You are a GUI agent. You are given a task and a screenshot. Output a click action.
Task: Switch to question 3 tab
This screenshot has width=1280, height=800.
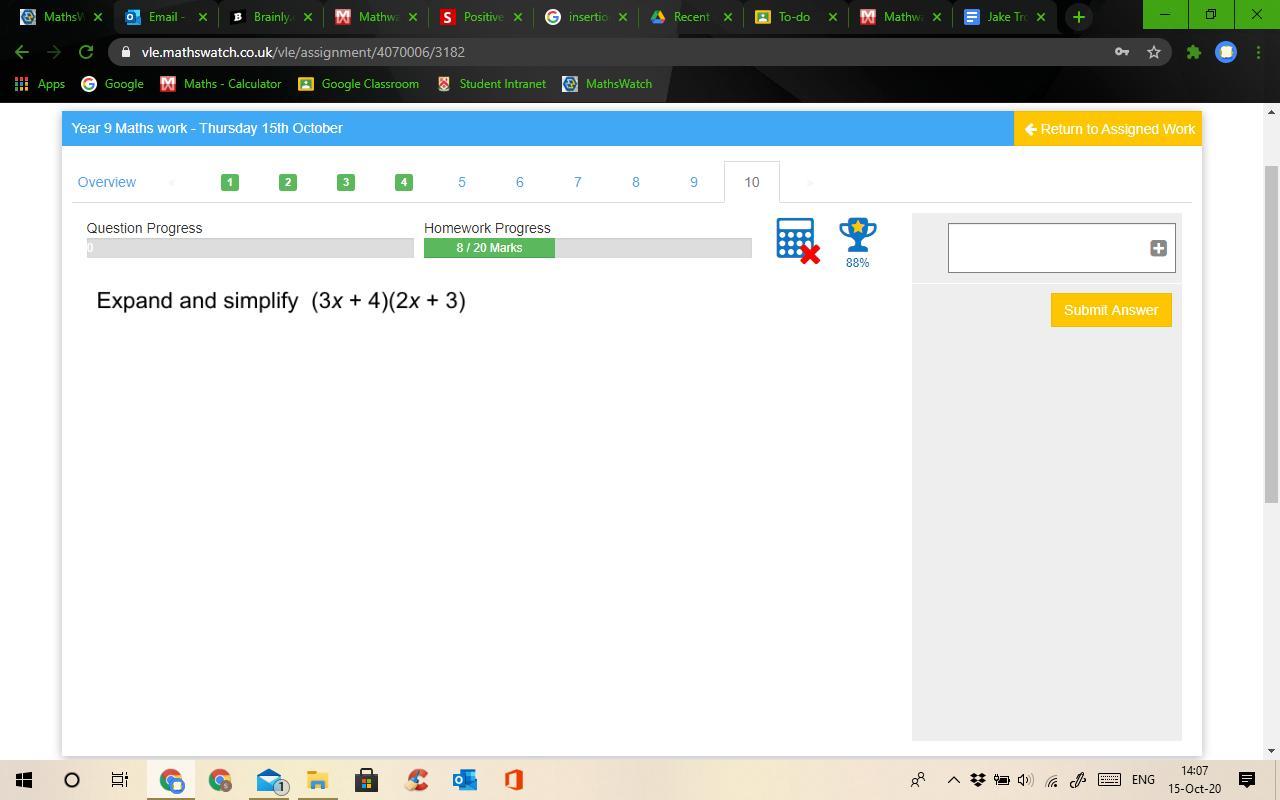coord(346,182)
